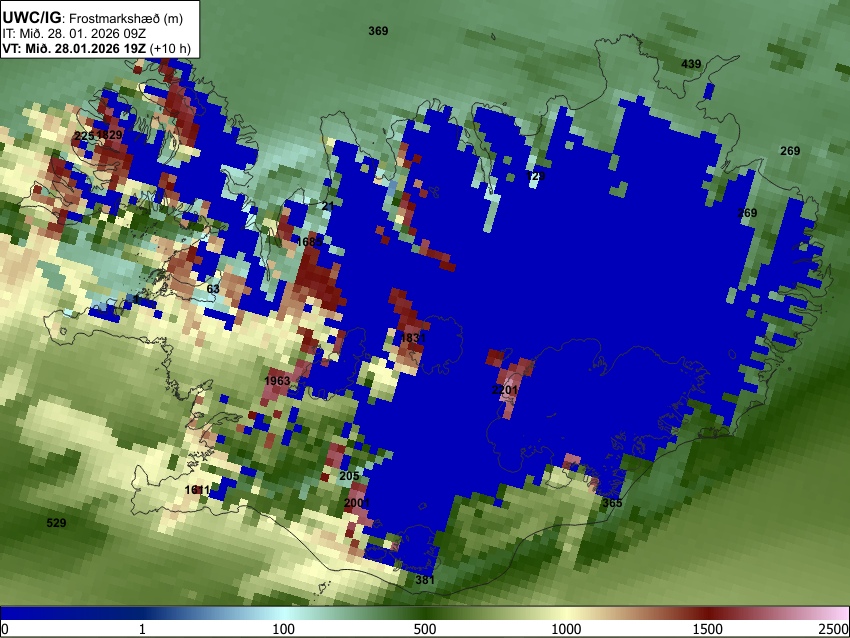This screenshot has width=850, height=638.
Task: Click the 1829 value label on the map
Action: pos(110,135)
